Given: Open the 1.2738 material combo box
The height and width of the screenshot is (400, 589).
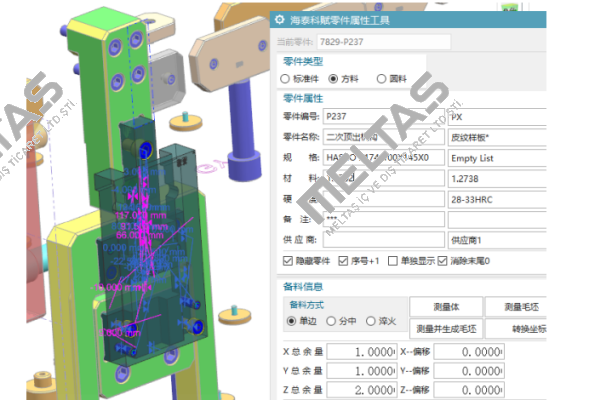Looking at the screenshot, I should point(497,179).
